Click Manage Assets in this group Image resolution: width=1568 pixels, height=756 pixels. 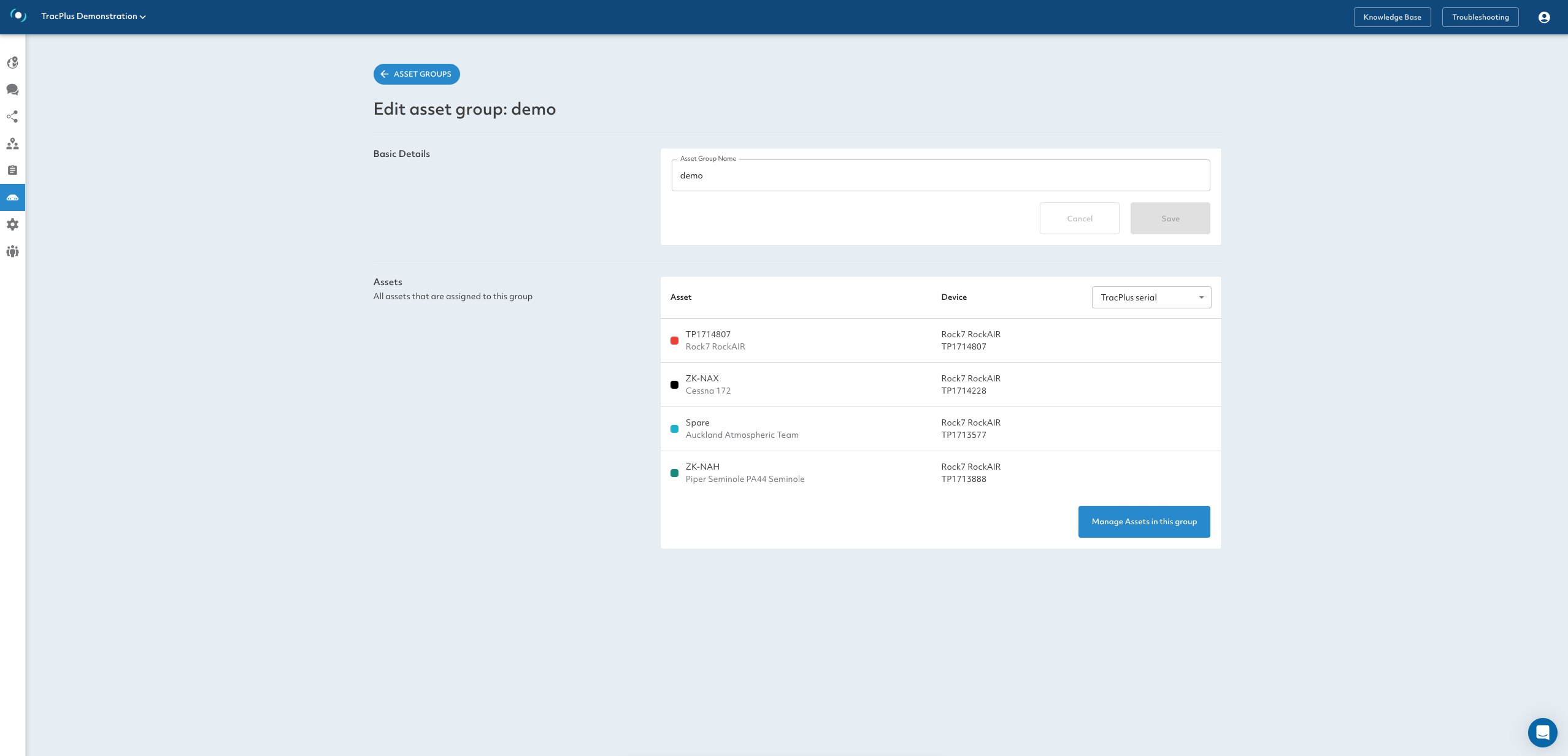coord(1144,522)
